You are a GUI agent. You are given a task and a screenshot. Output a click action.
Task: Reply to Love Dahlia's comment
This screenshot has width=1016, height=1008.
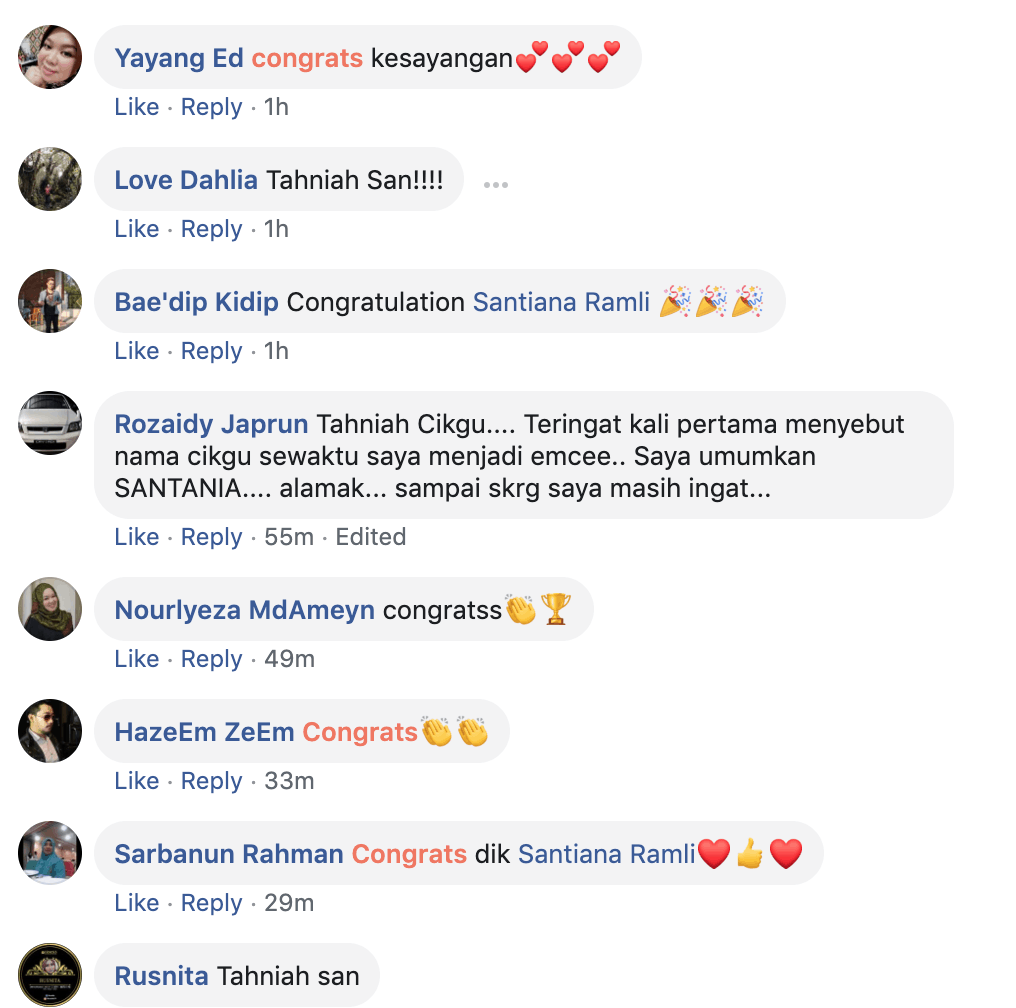click(x=211, y=229)
